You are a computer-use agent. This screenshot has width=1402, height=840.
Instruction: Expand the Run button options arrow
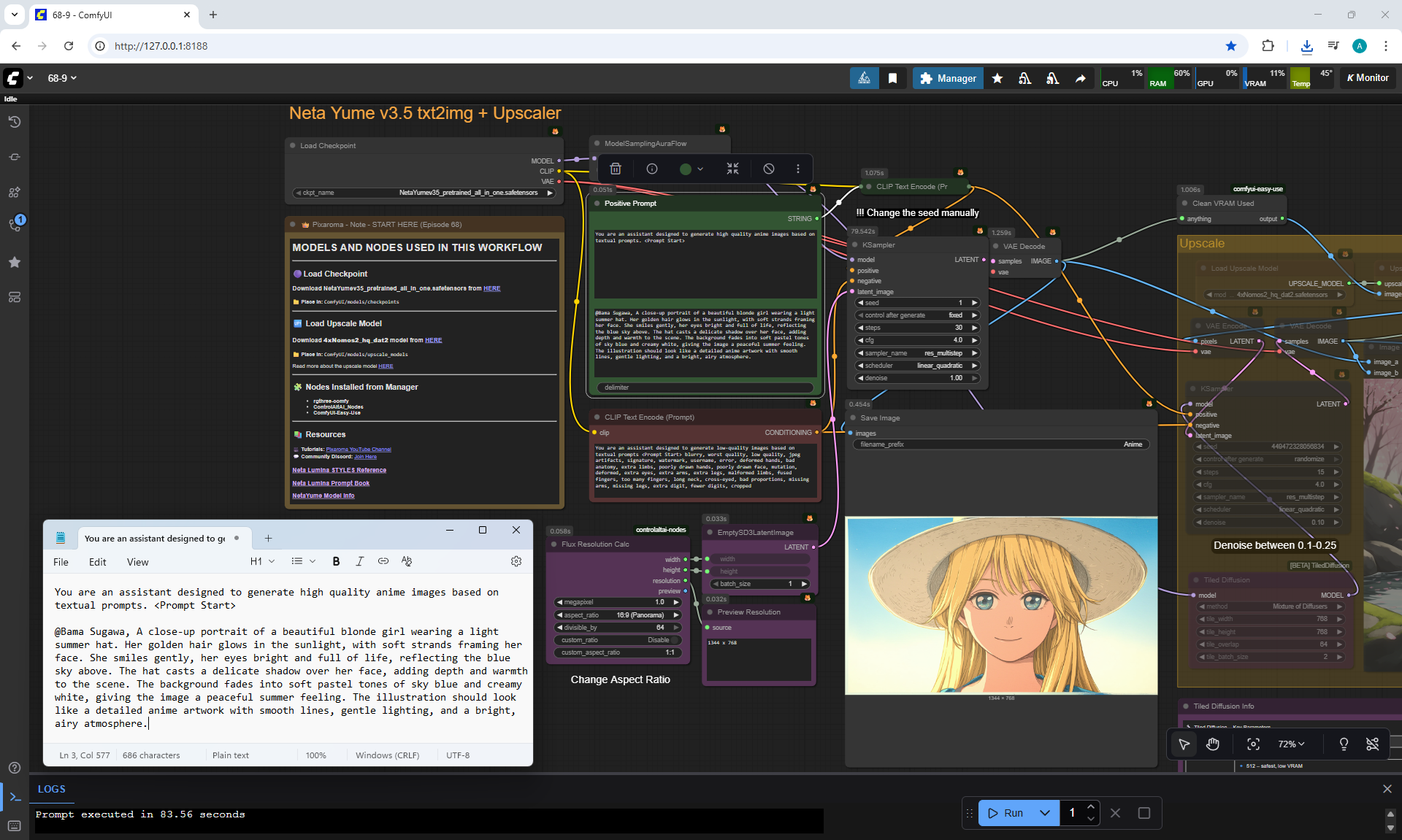[x=1045, y=813]
